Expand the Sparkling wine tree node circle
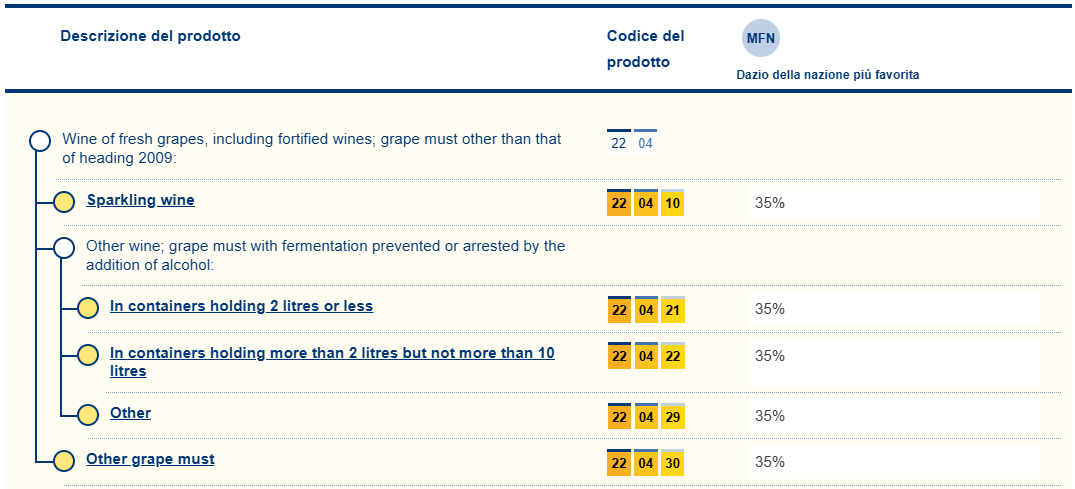1075x489 pixels. pos(64,202)
